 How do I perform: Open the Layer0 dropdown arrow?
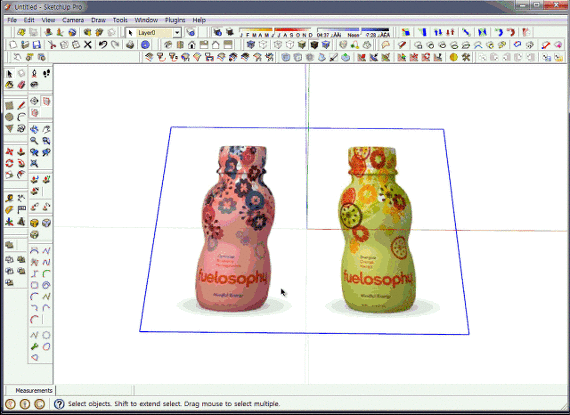pos(177,33)
